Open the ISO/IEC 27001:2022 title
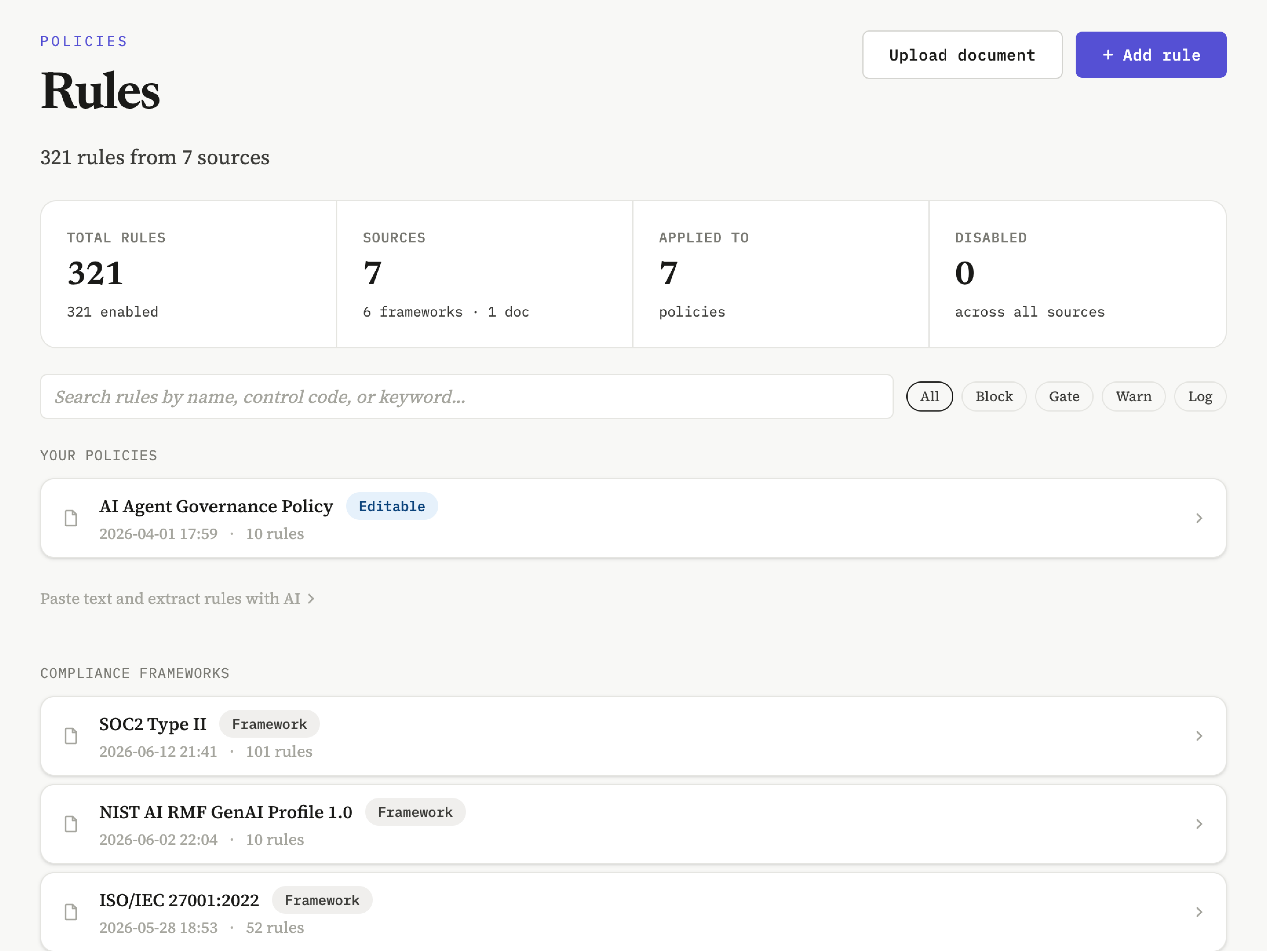The width and height of the screenshot is (1267, 952). click(x=179, y=901)
